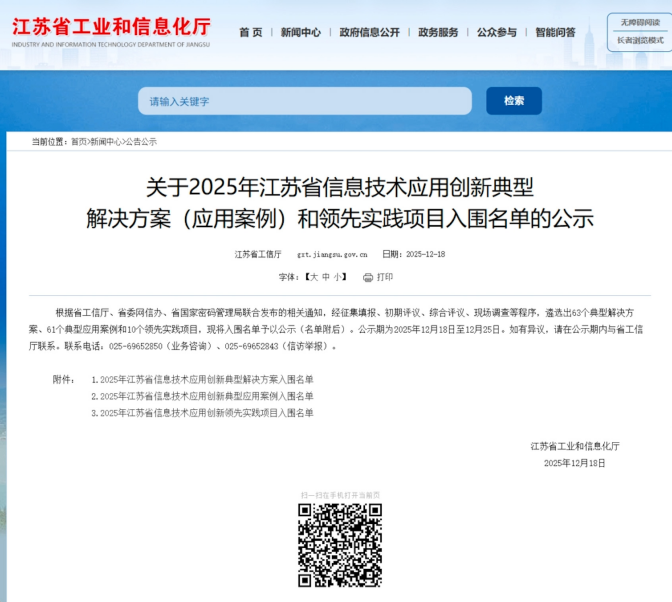
Task: Click the 江苏省工业和信息化厅 site logo
Action: click(x=111, y=31)
